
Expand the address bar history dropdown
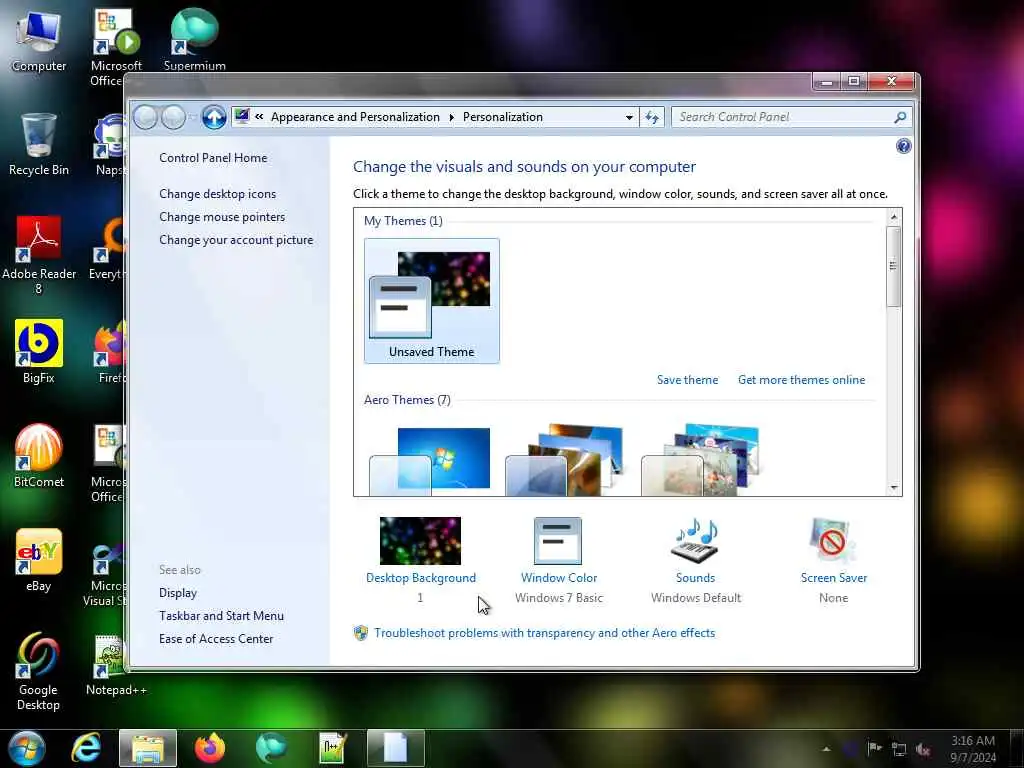click(629, 118)
